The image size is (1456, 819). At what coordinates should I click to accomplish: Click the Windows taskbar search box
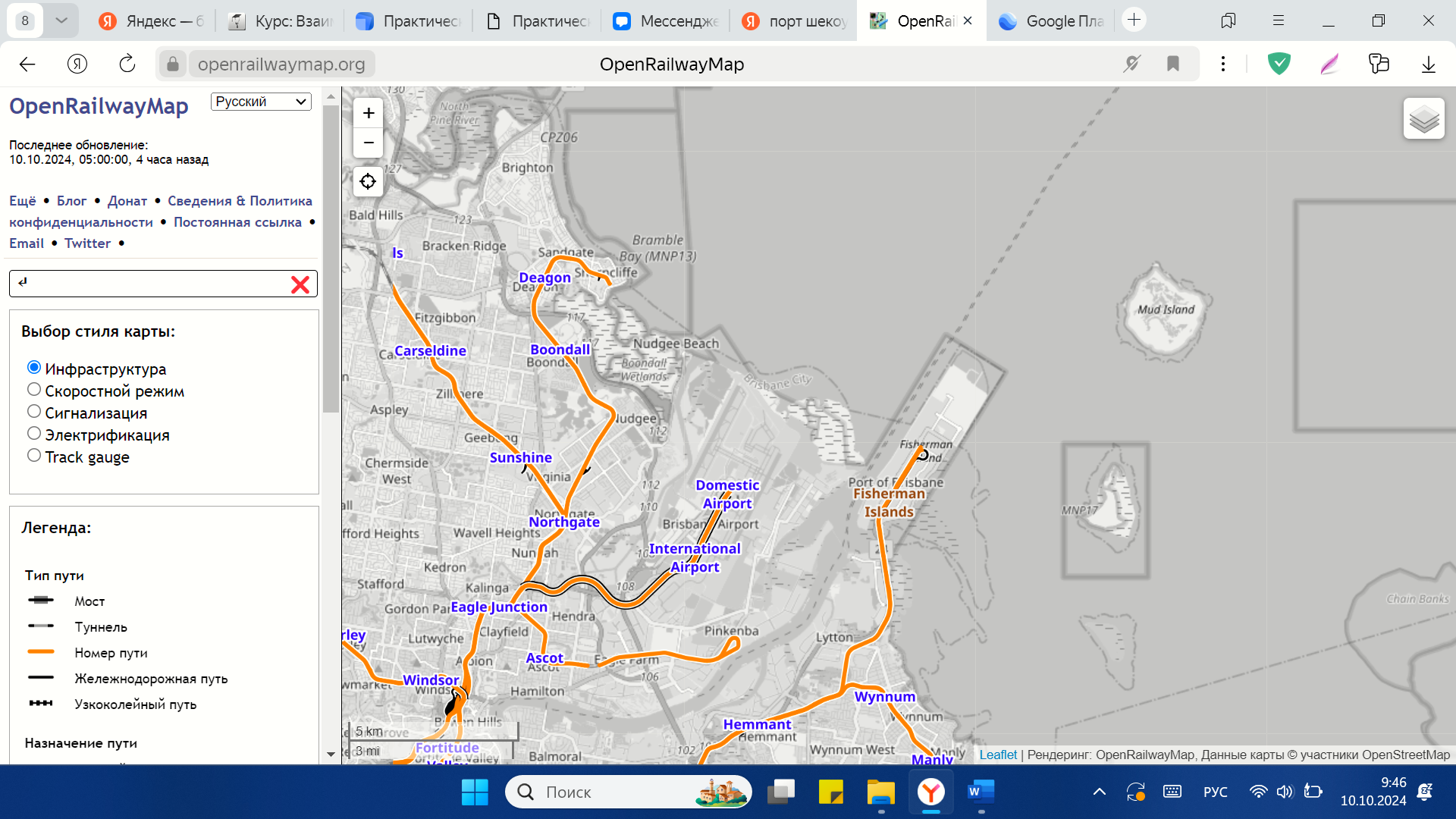tap(628, 792)
